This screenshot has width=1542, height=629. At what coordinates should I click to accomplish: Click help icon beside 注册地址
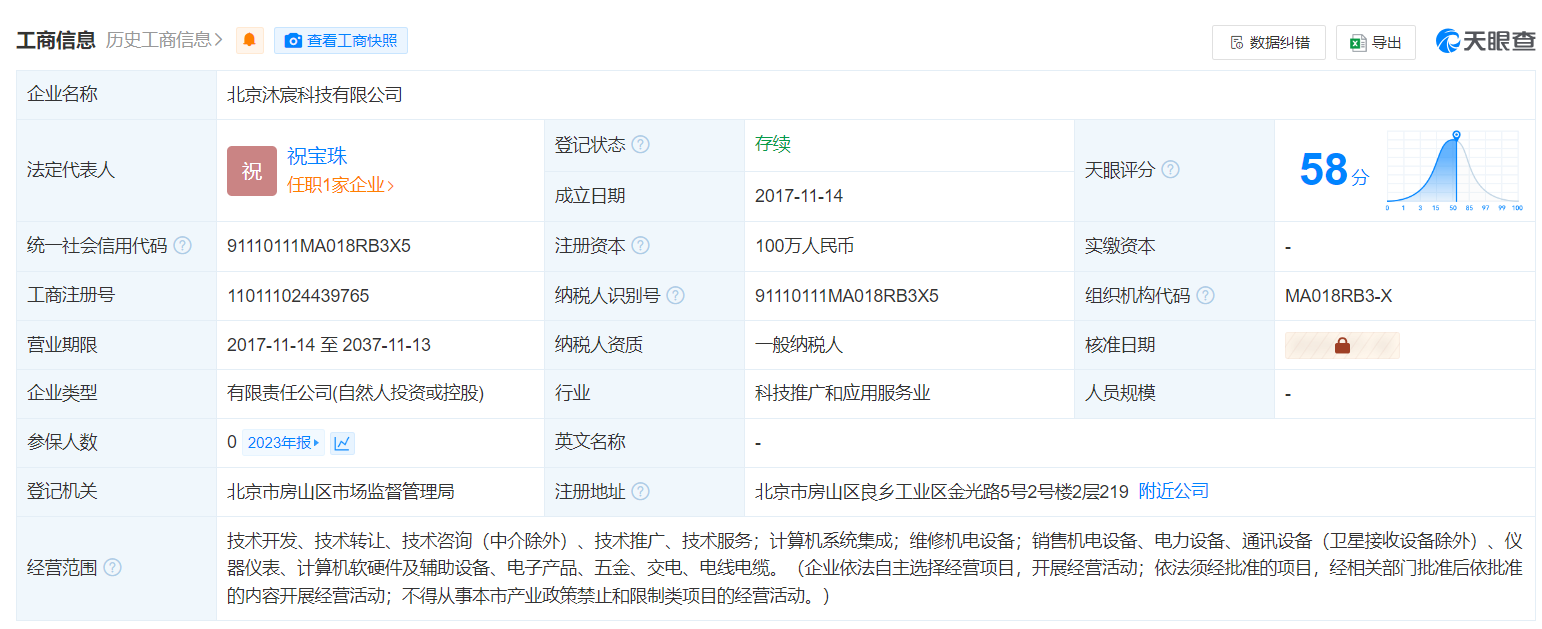pos(641,491)
